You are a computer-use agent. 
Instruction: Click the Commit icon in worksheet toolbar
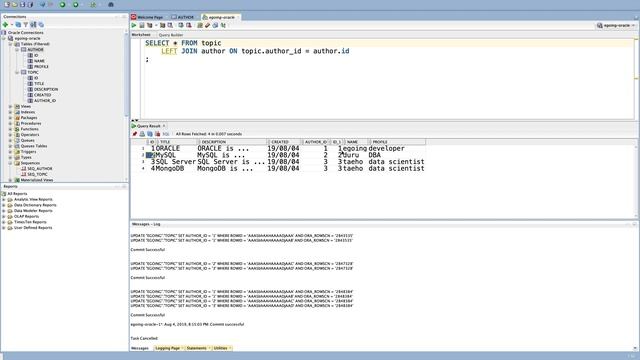coord(181,25)
